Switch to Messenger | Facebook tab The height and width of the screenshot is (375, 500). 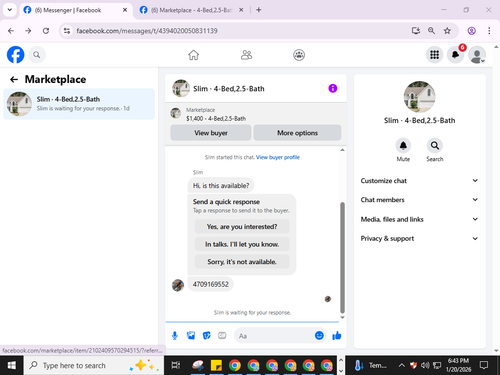76,10
